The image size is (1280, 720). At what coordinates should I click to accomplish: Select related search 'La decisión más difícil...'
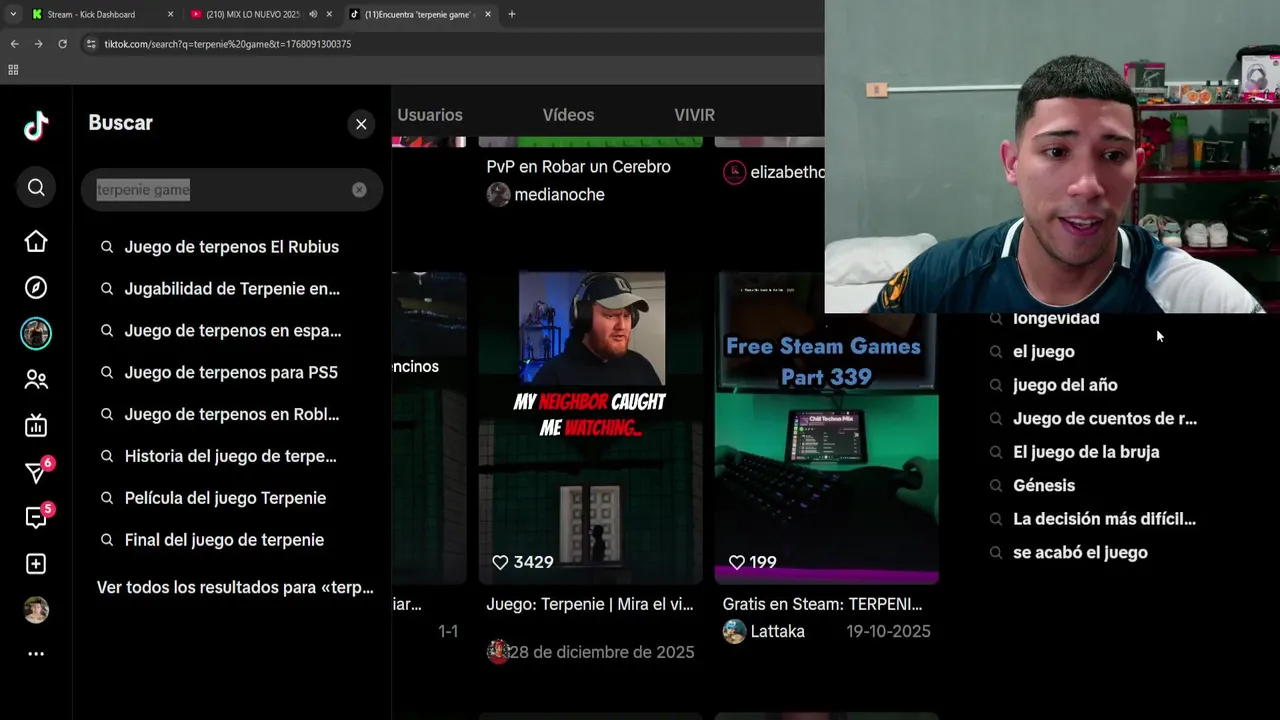(x=1104, y=519)
